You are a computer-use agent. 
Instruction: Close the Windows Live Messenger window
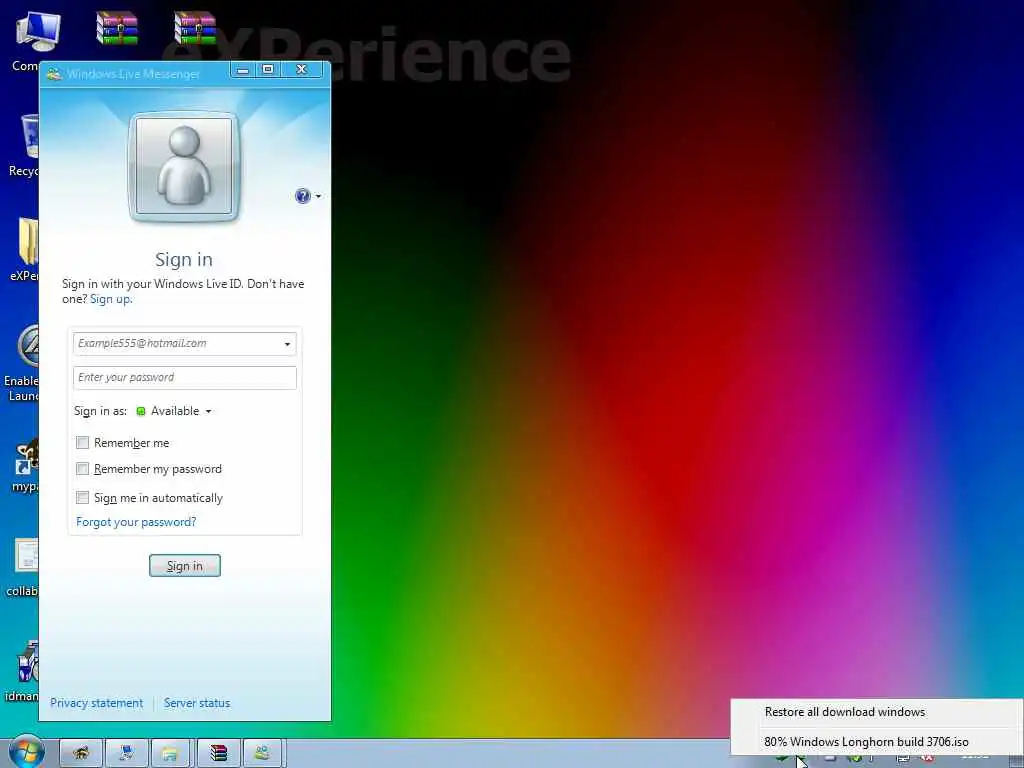pos(302,69)
